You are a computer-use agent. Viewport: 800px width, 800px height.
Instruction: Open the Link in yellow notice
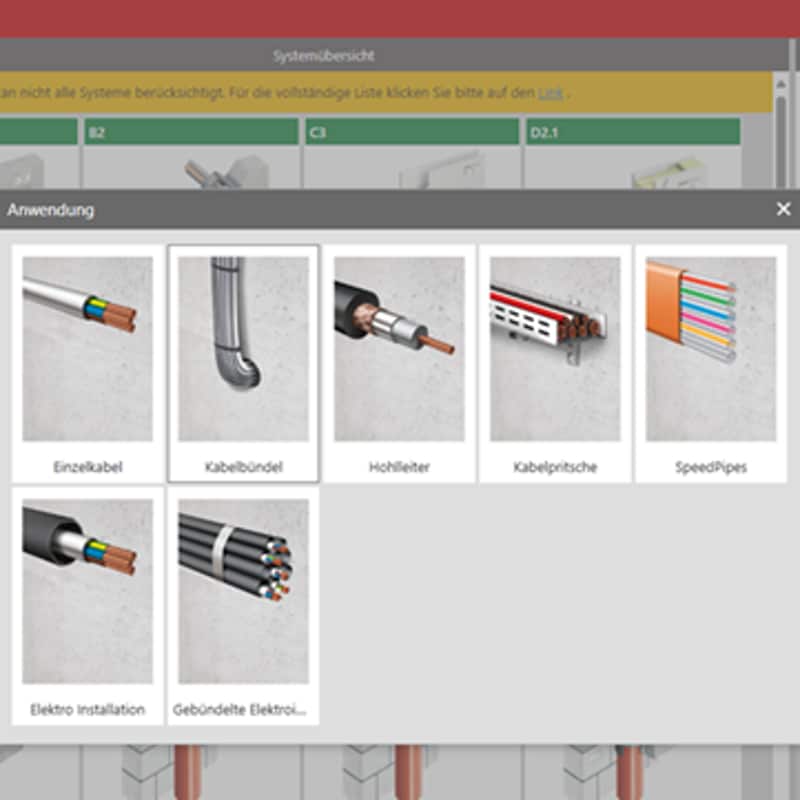[550, 93]
